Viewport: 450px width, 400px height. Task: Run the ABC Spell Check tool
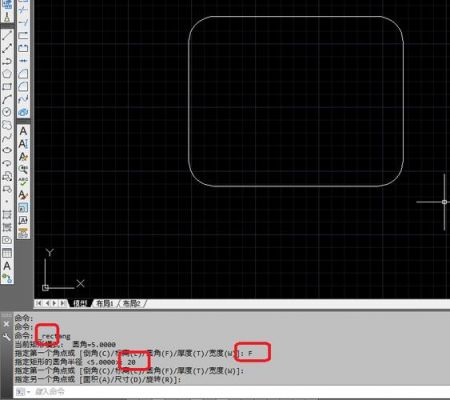23,182
